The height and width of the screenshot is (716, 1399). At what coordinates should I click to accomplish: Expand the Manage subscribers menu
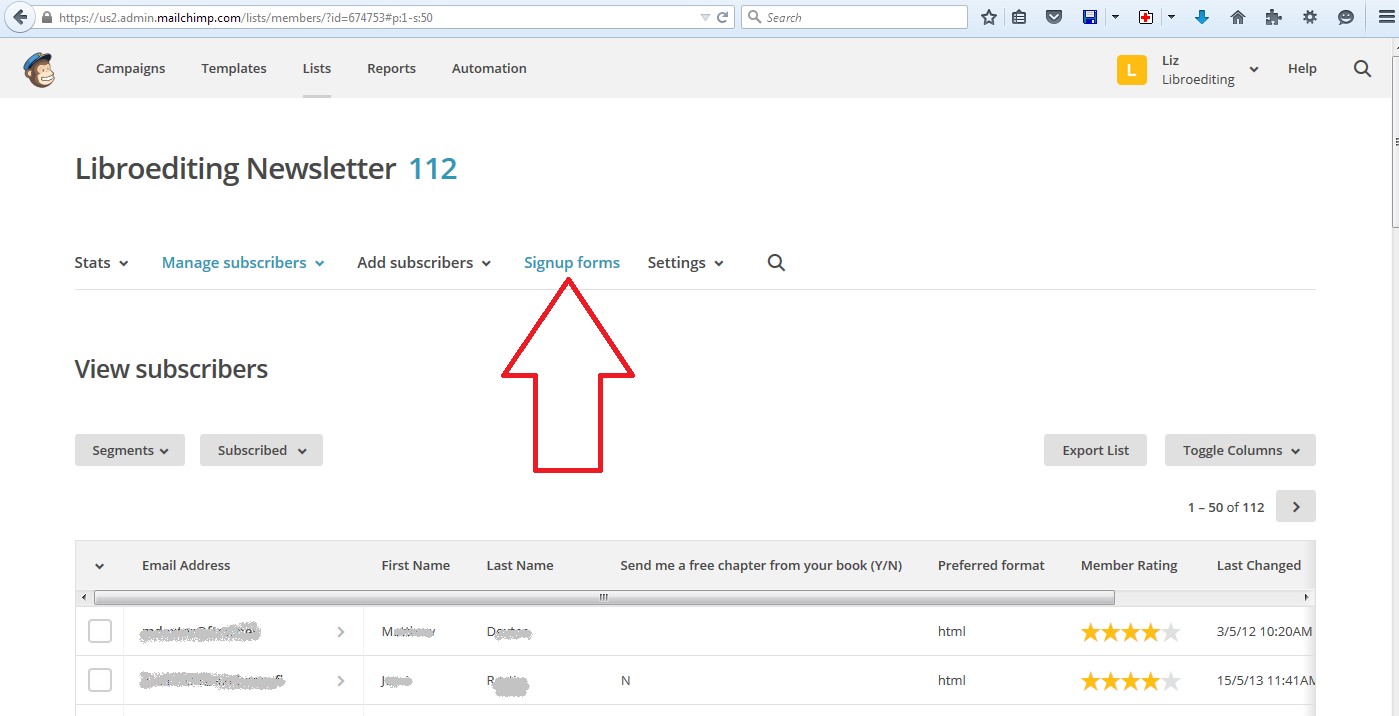point(243,263)
